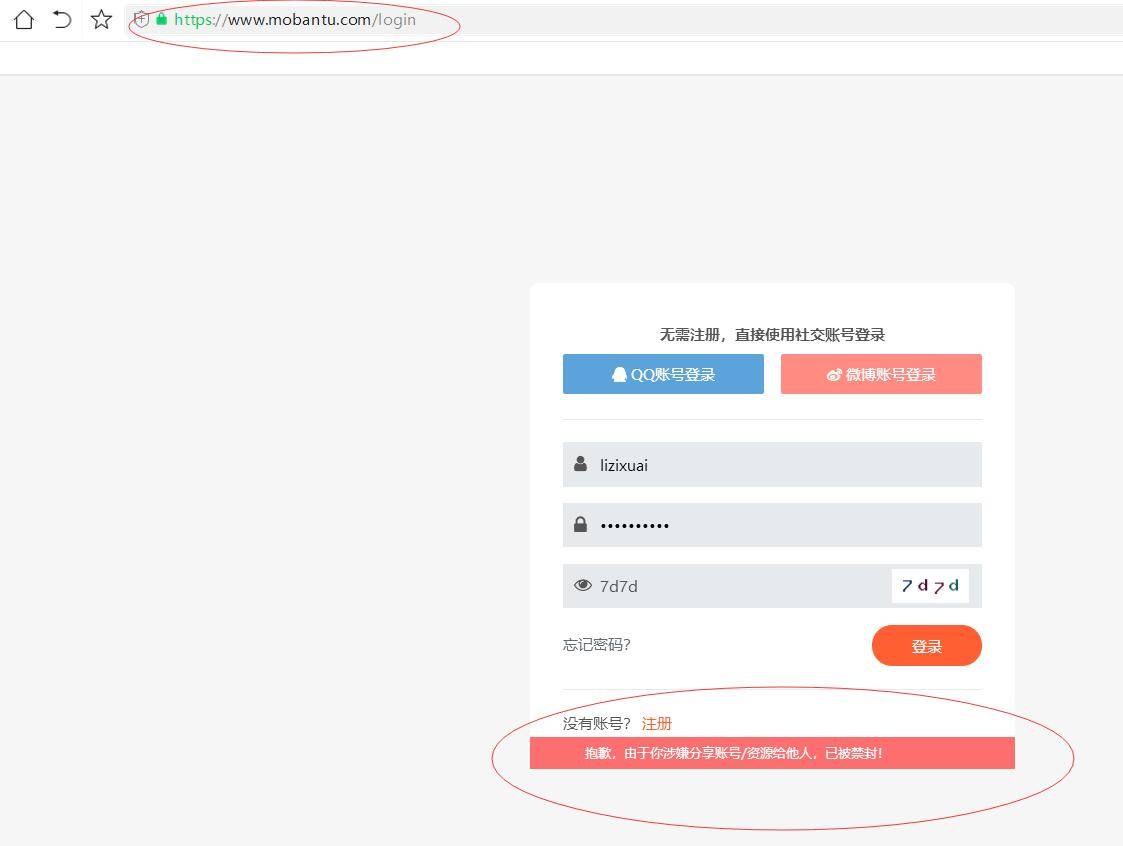Click the QQ penguin icon
This screenshot has height=846, width=1123.
pos(619,374)
